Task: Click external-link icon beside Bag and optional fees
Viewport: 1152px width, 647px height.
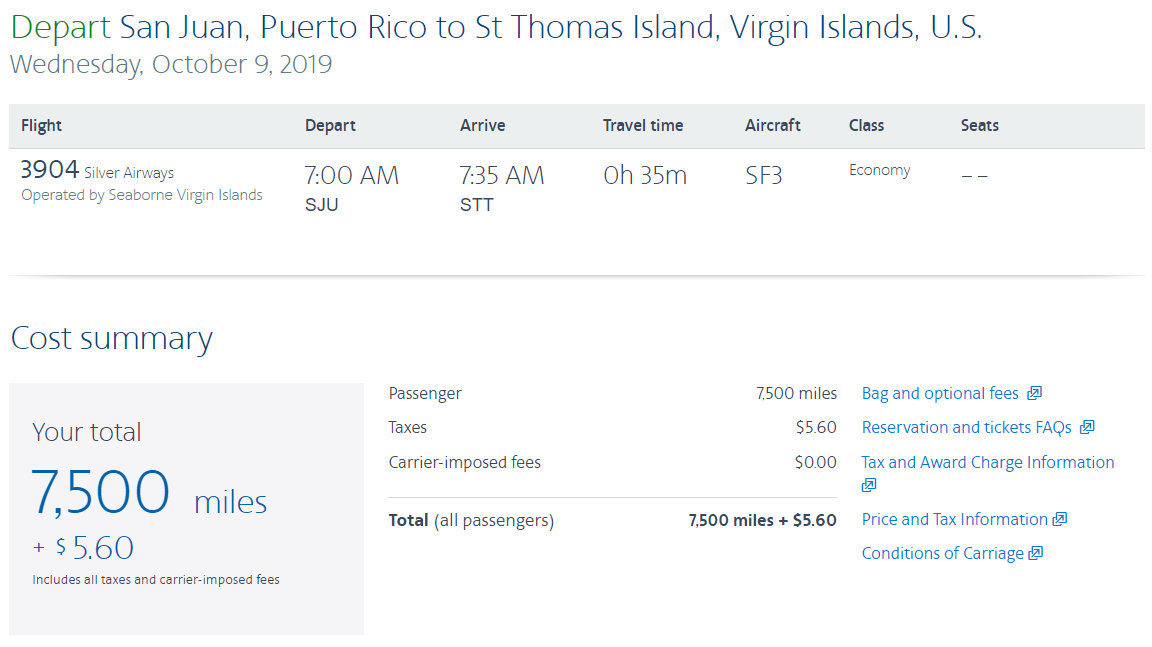Action: [x=1035, y=394]
